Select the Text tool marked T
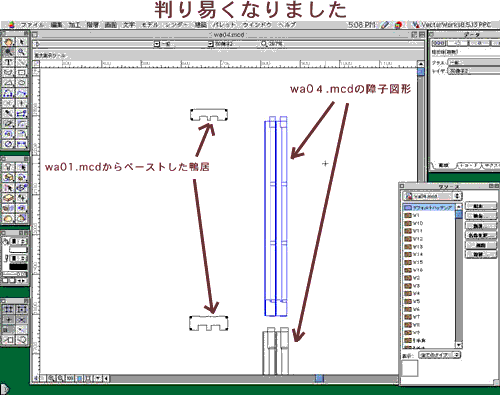Viewport: 500px width, 395px height. pyautogui.click(x=9, y=62)
